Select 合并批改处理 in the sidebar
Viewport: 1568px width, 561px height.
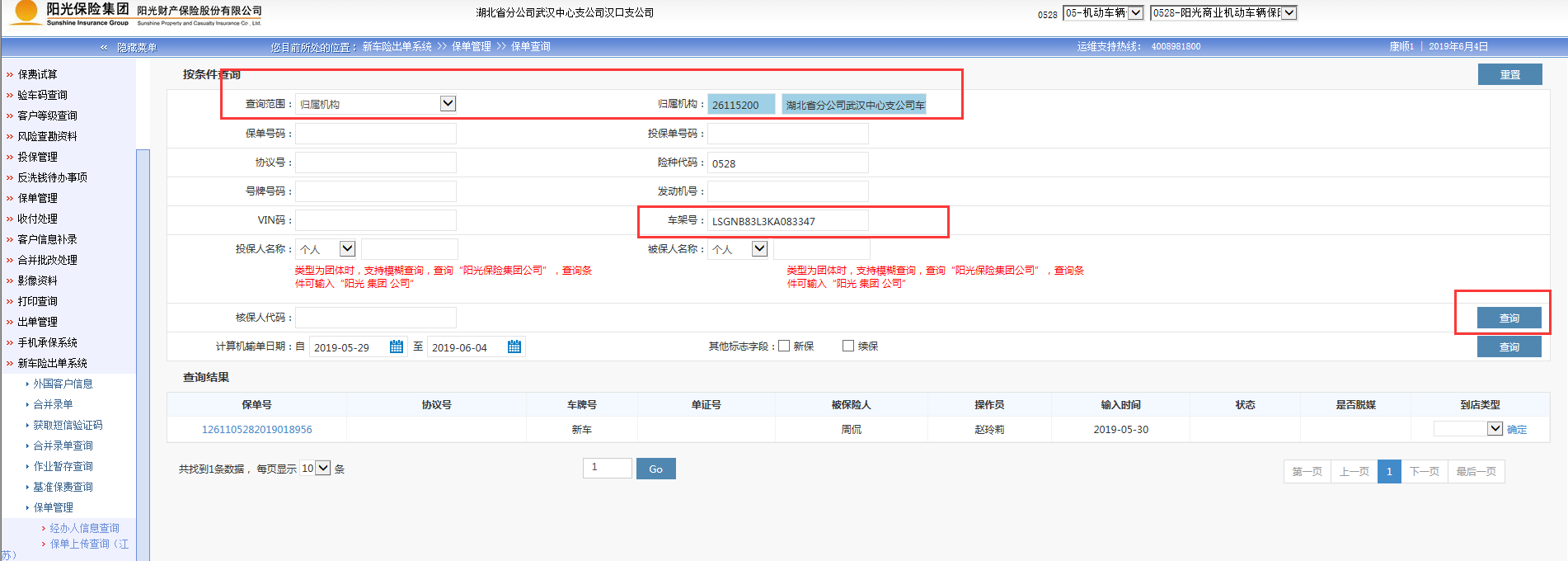[48, 260]
